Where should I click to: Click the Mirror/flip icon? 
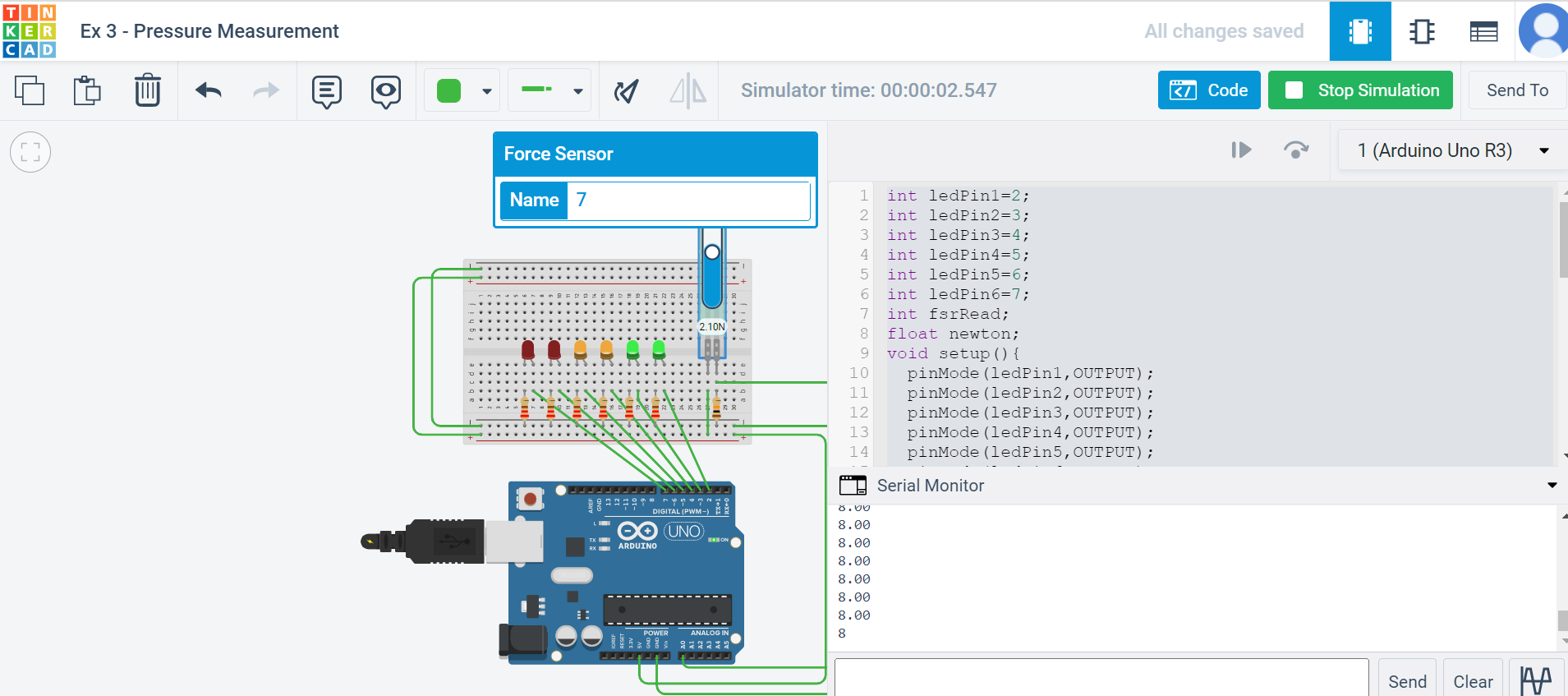[x=688, y=90]
